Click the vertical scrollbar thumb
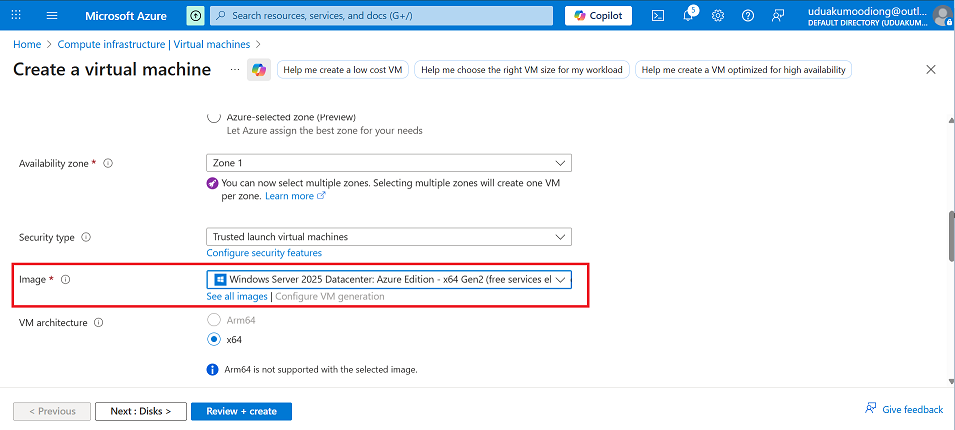 coord(951,238)
